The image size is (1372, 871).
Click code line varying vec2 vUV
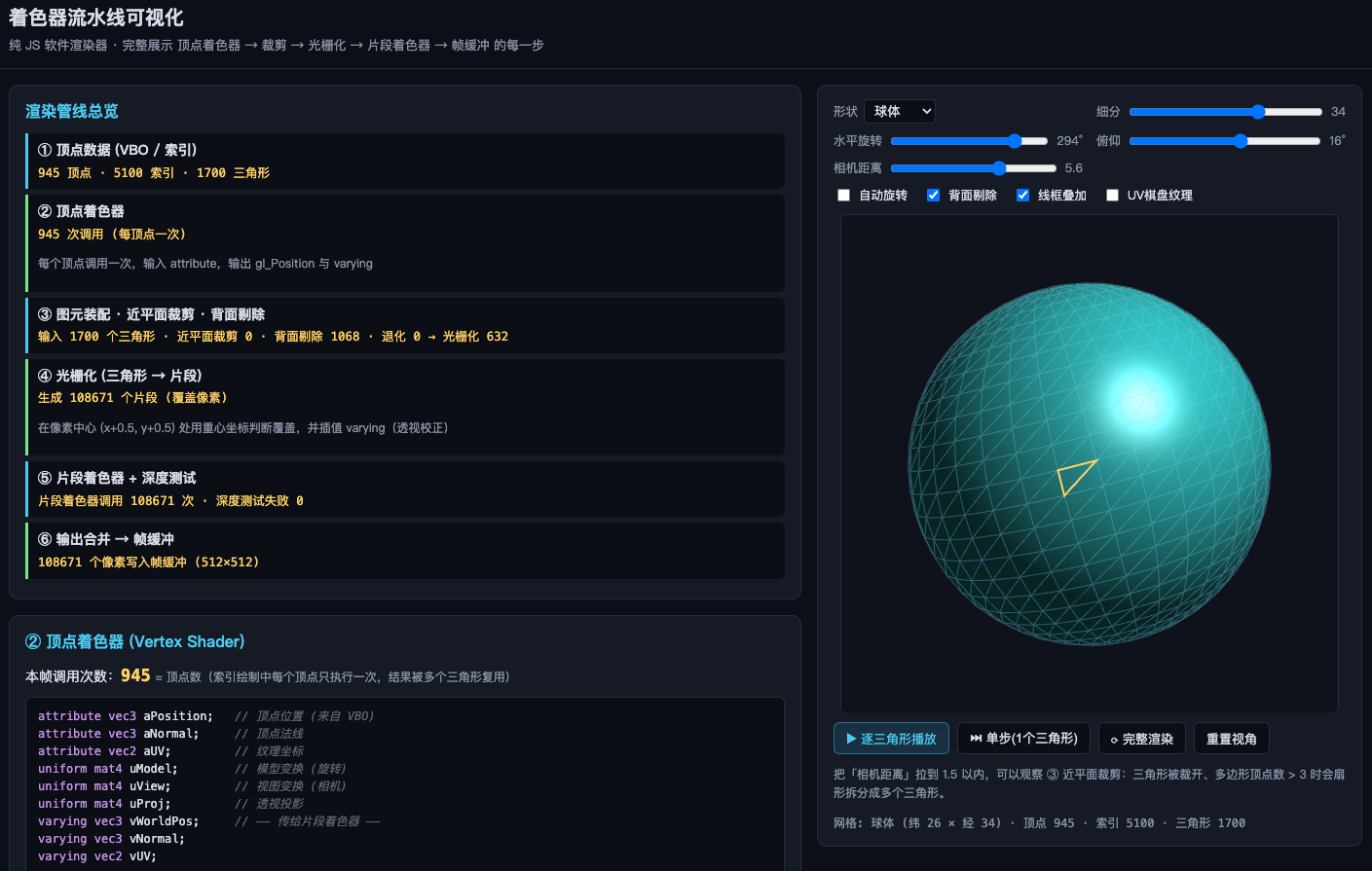97,856
